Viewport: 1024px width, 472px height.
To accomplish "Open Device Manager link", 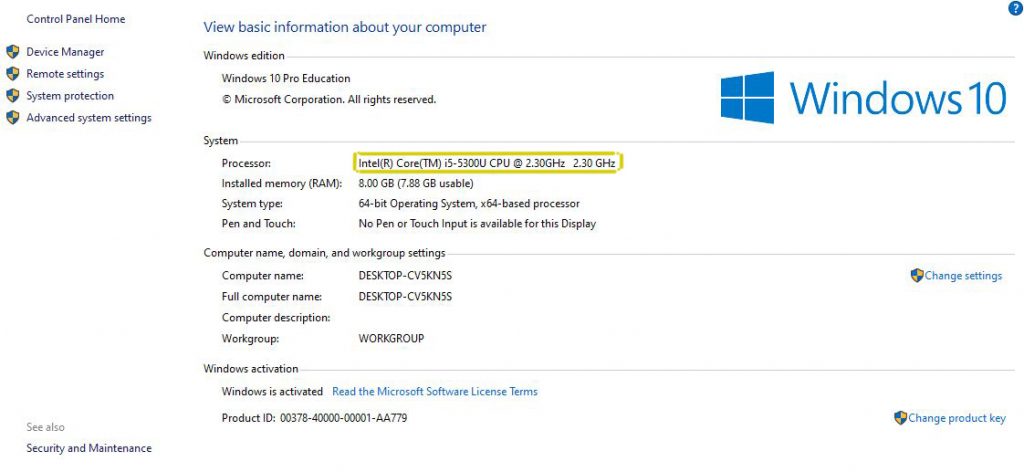I will pos(65,52).
